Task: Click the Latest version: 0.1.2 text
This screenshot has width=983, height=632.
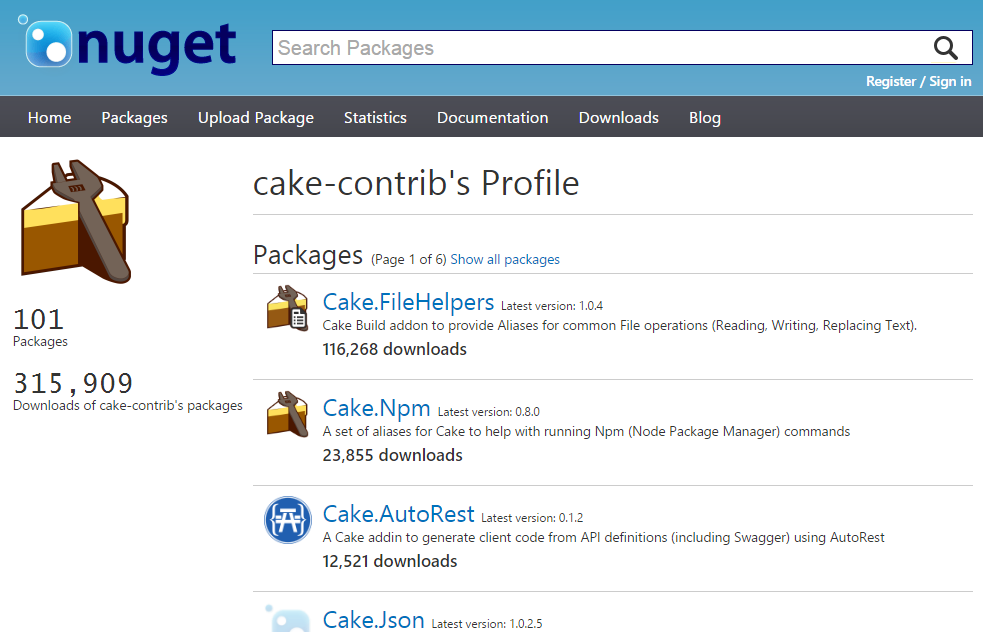Action: [x=532, y=518]
